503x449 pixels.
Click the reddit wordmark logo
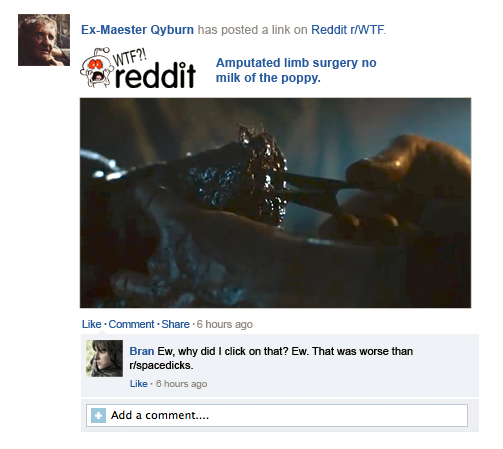click(155, 76)
